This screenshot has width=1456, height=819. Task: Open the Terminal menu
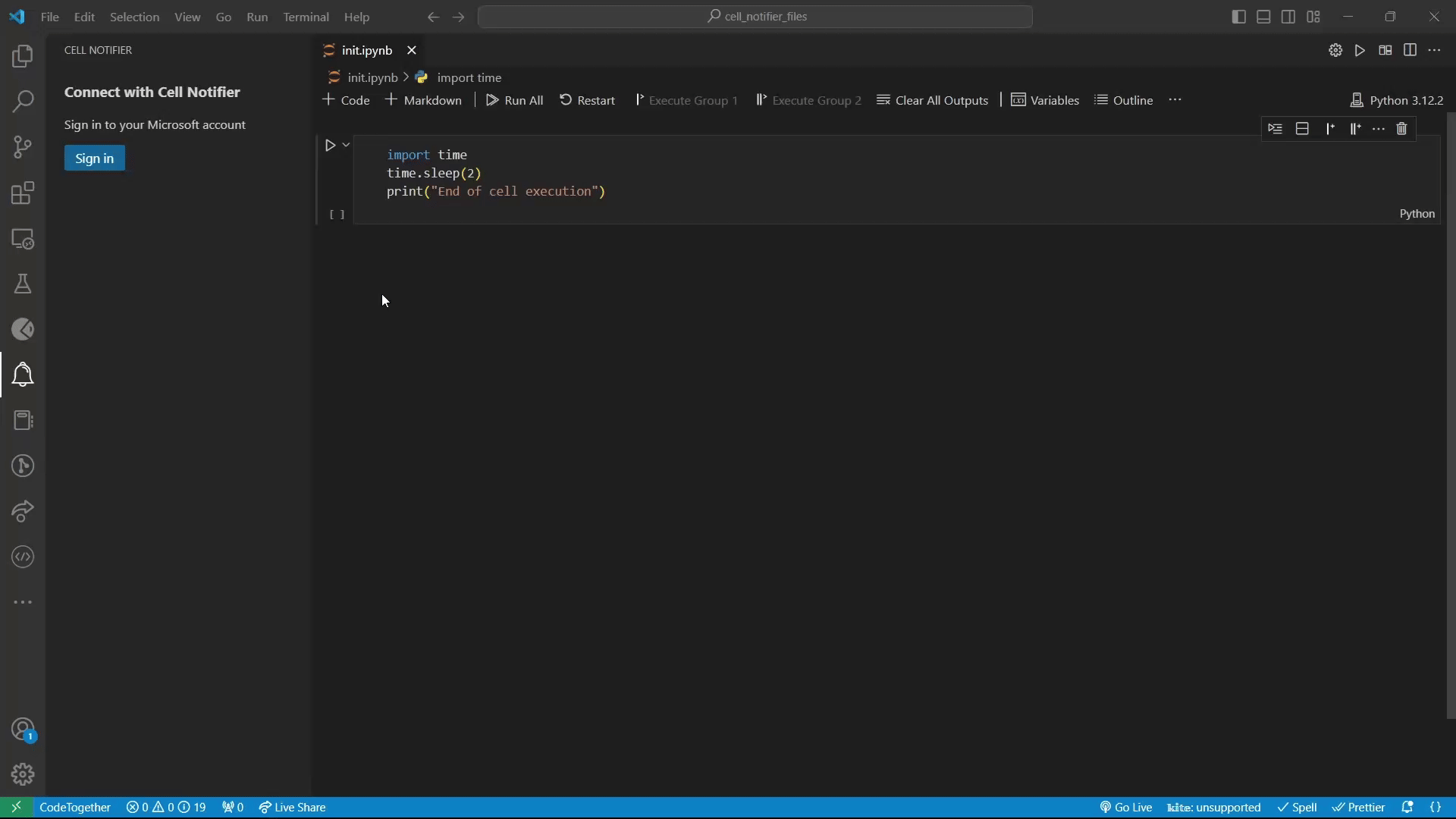[x=306, y=17]
